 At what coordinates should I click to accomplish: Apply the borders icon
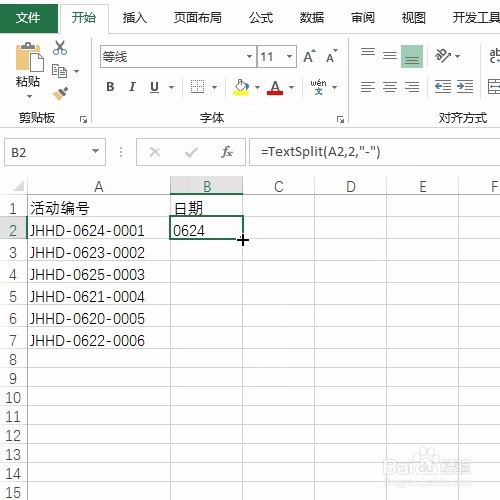197,87
